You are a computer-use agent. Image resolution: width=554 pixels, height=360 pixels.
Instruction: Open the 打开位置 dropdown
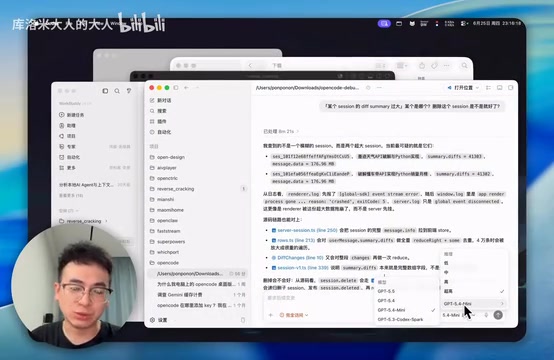point(463,88)
